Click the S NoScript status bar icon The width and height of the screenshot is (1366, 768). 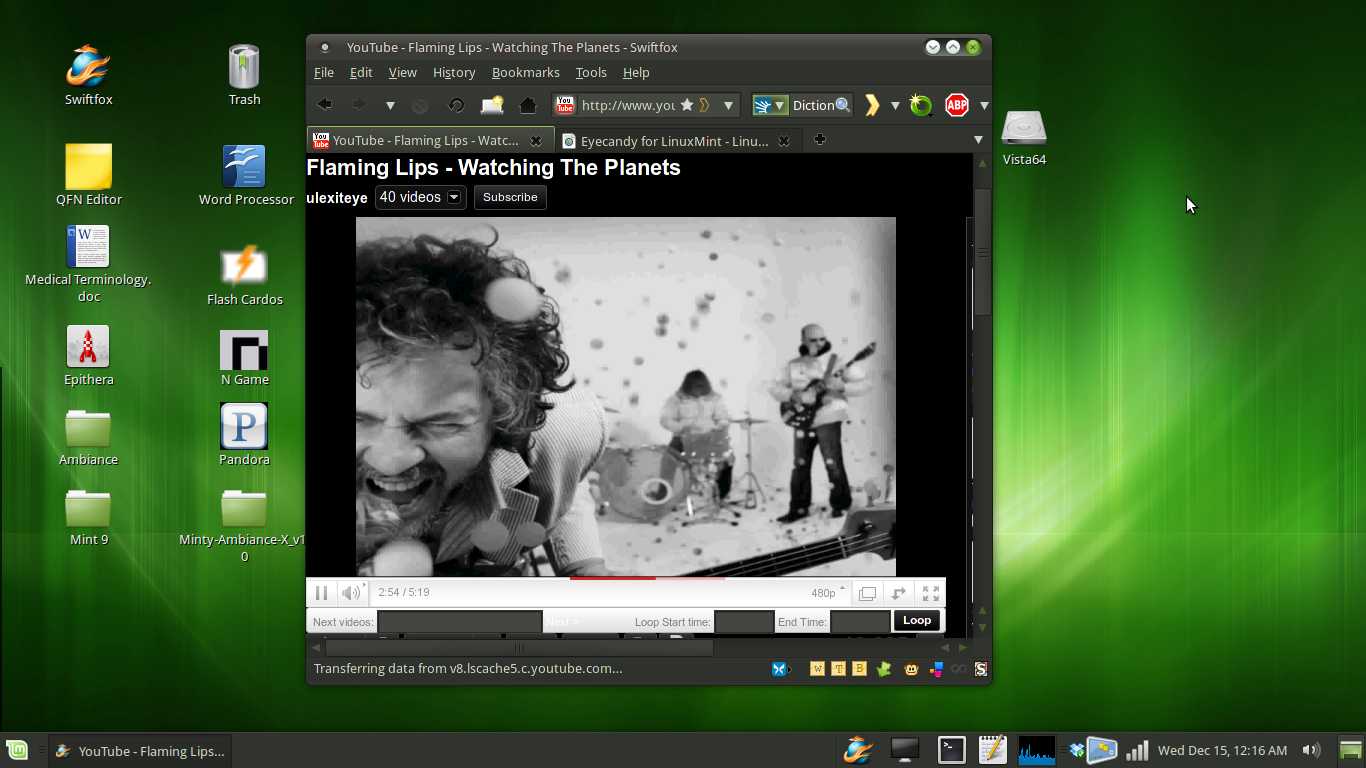pos(981,669)
